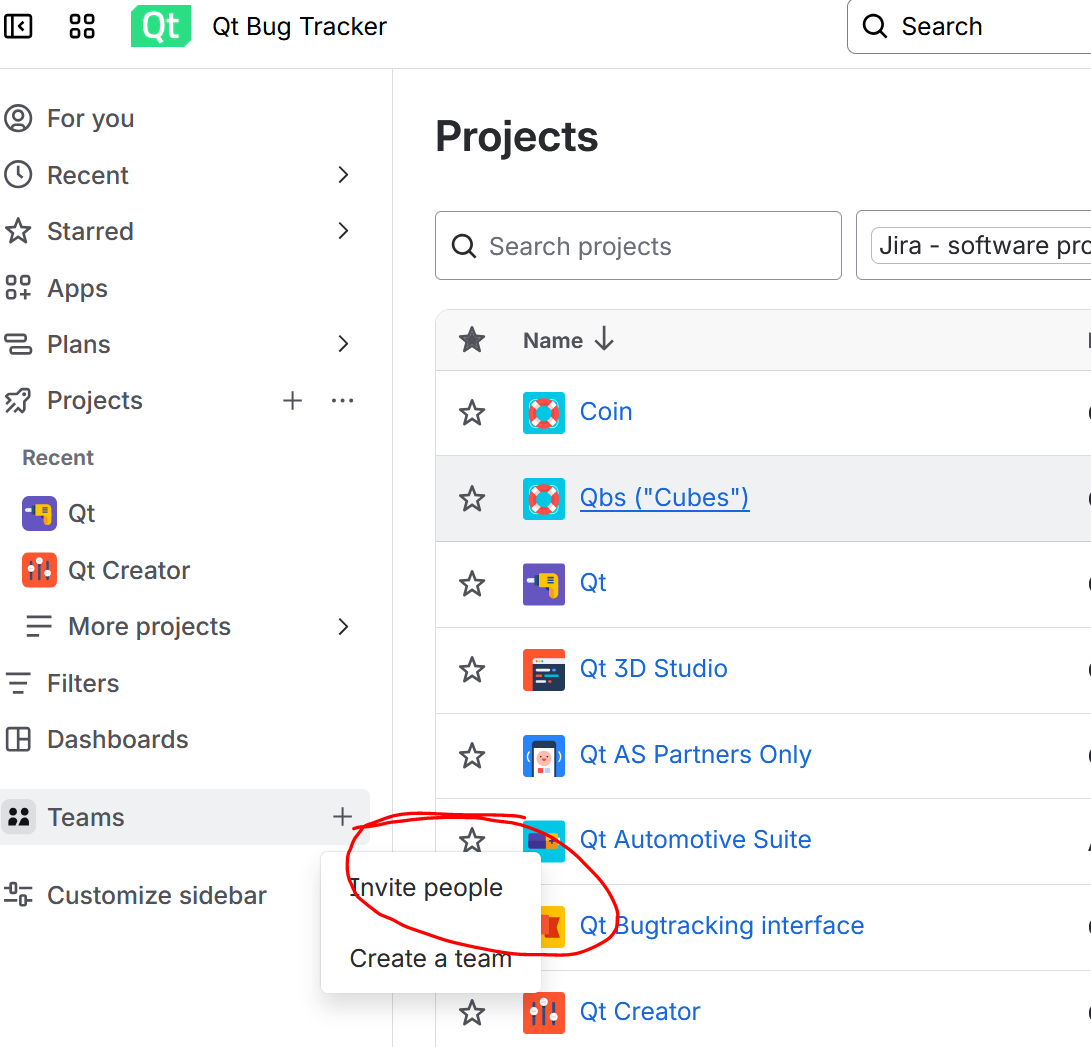Click the Dashboards grid icon
Viewport: 1091px width, 1047px height.
click(18, 740)
